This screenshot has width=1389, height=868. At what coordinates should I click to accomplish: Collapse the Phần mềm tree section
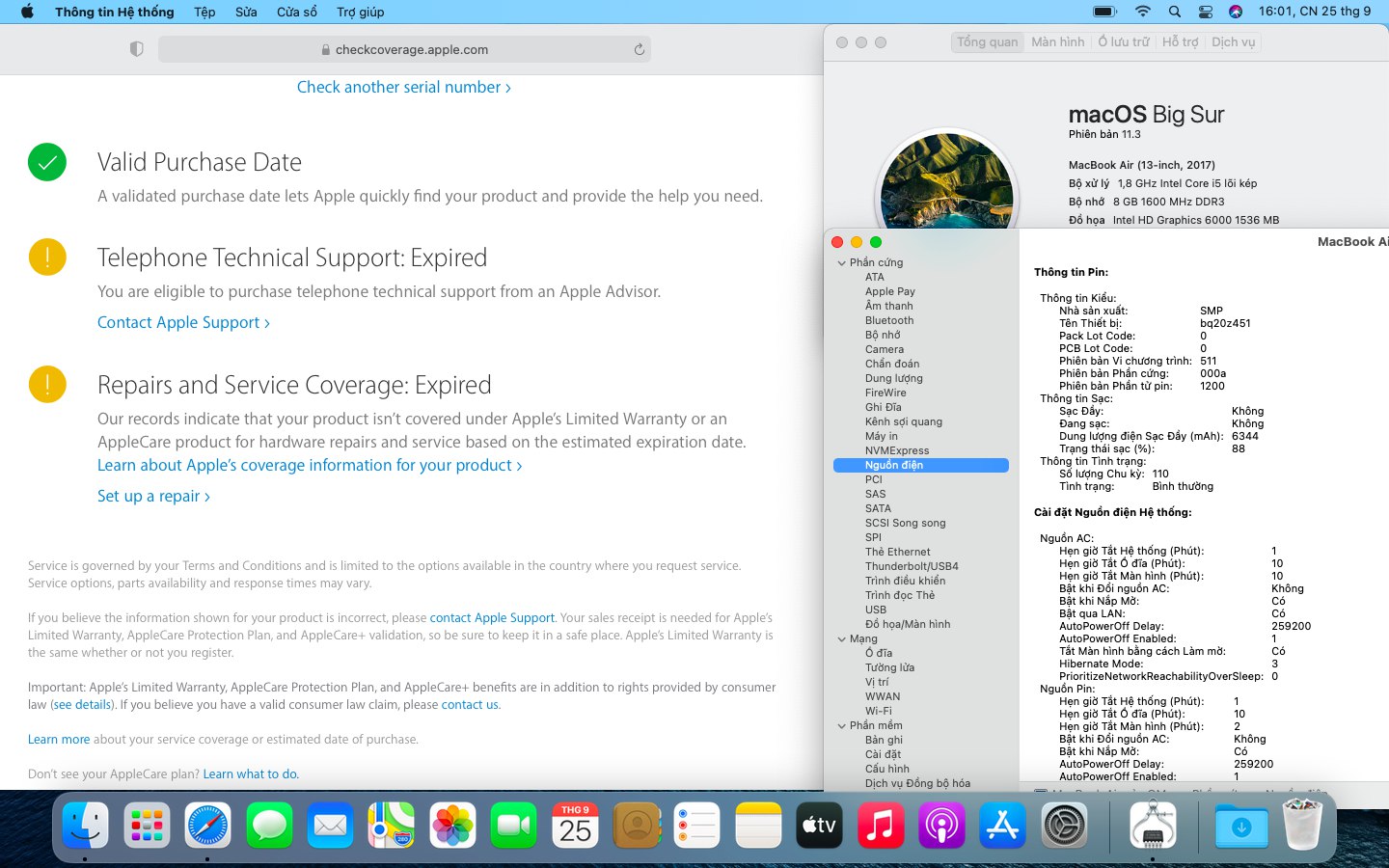pos(841,725)
